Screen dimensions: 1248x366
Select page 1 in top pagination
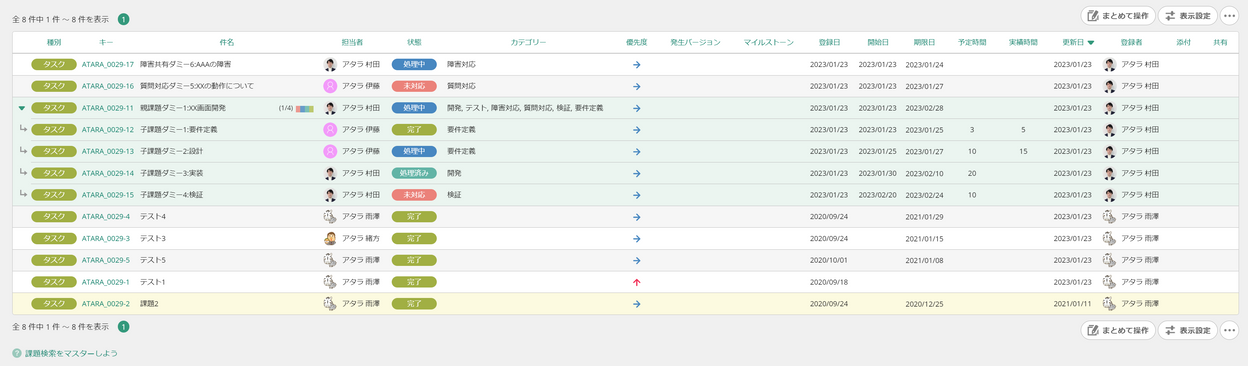(x=123, y=19)
